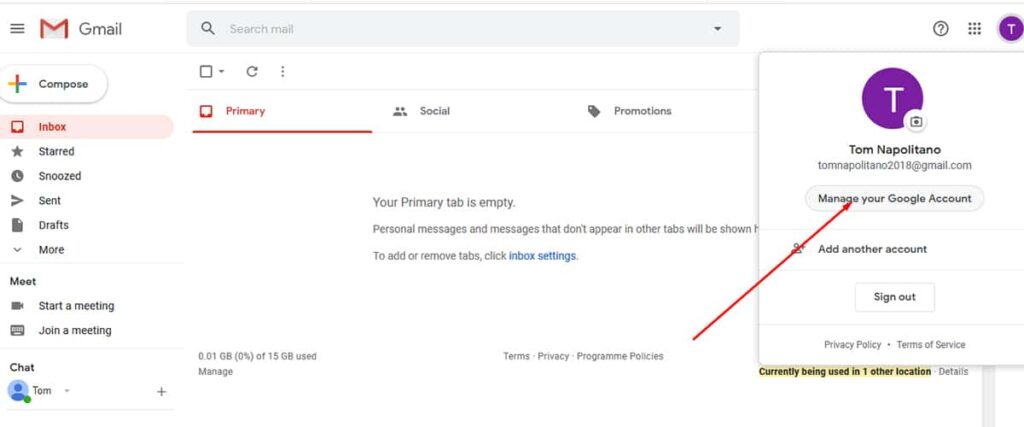Click the Snoozed clock icon
The image size is (1024, 427).
point(18,176)
